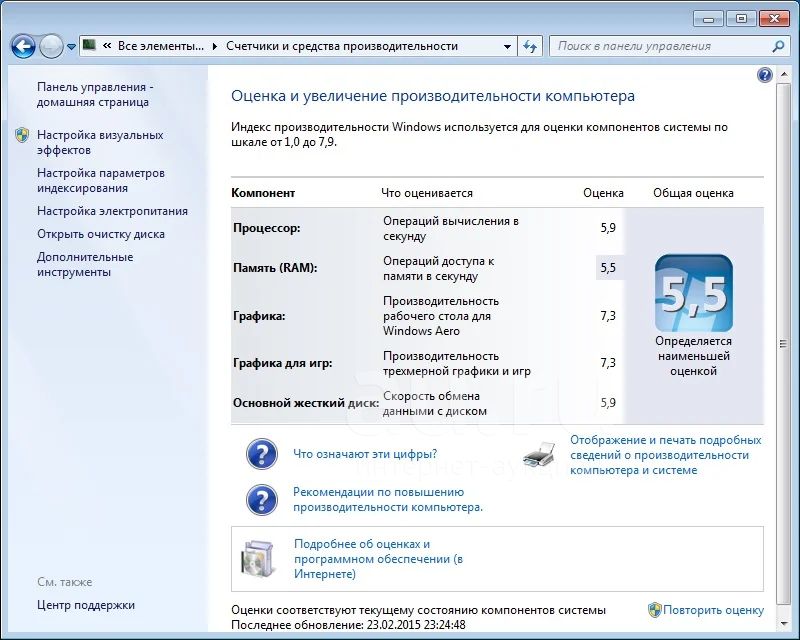
Task: Click the software box icon
Action: [x=258, y=559]
